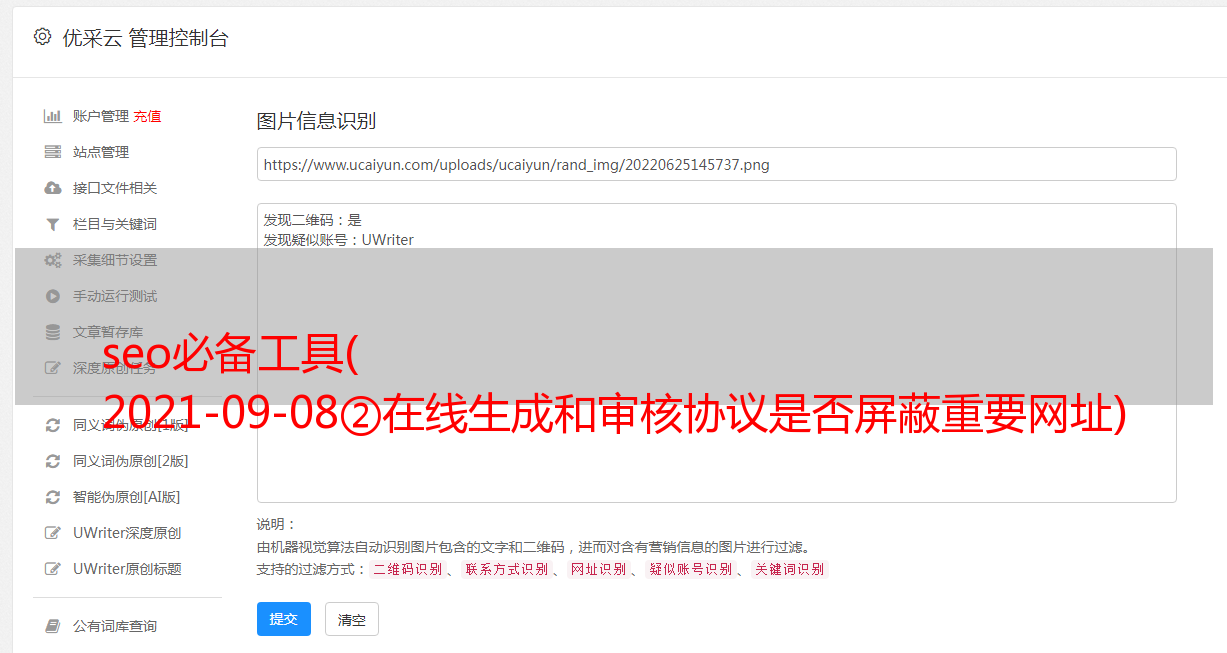Open 采集细节设置 menu item
Viewport: 1227px width, 653px height.
coord(115,260)
